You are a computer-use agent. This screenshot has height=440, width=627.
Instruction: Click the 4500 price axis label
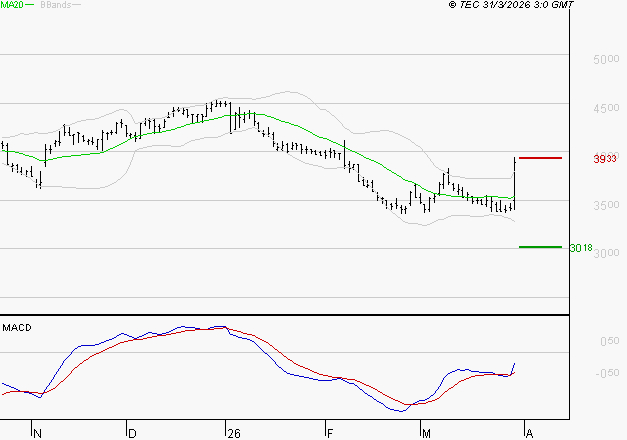coord(606,108)
